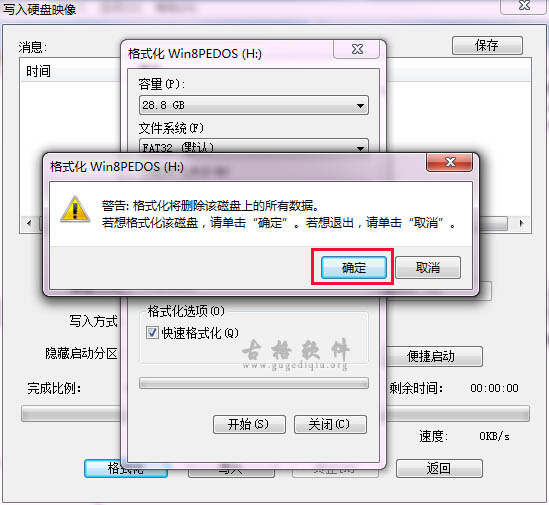Click the message list left scroll arrow
The width and height of the screenshot is (549, 505).
[29, 223]
